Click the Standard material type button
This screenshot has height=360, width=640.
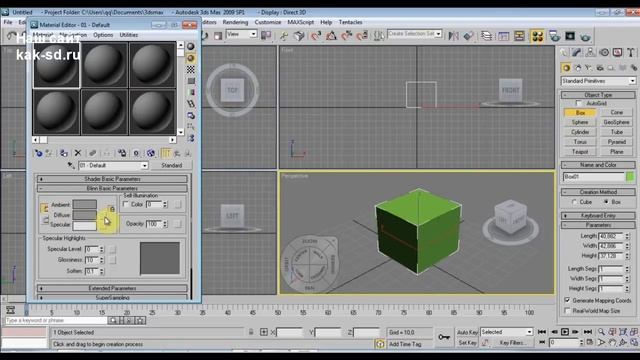point(171,165)
